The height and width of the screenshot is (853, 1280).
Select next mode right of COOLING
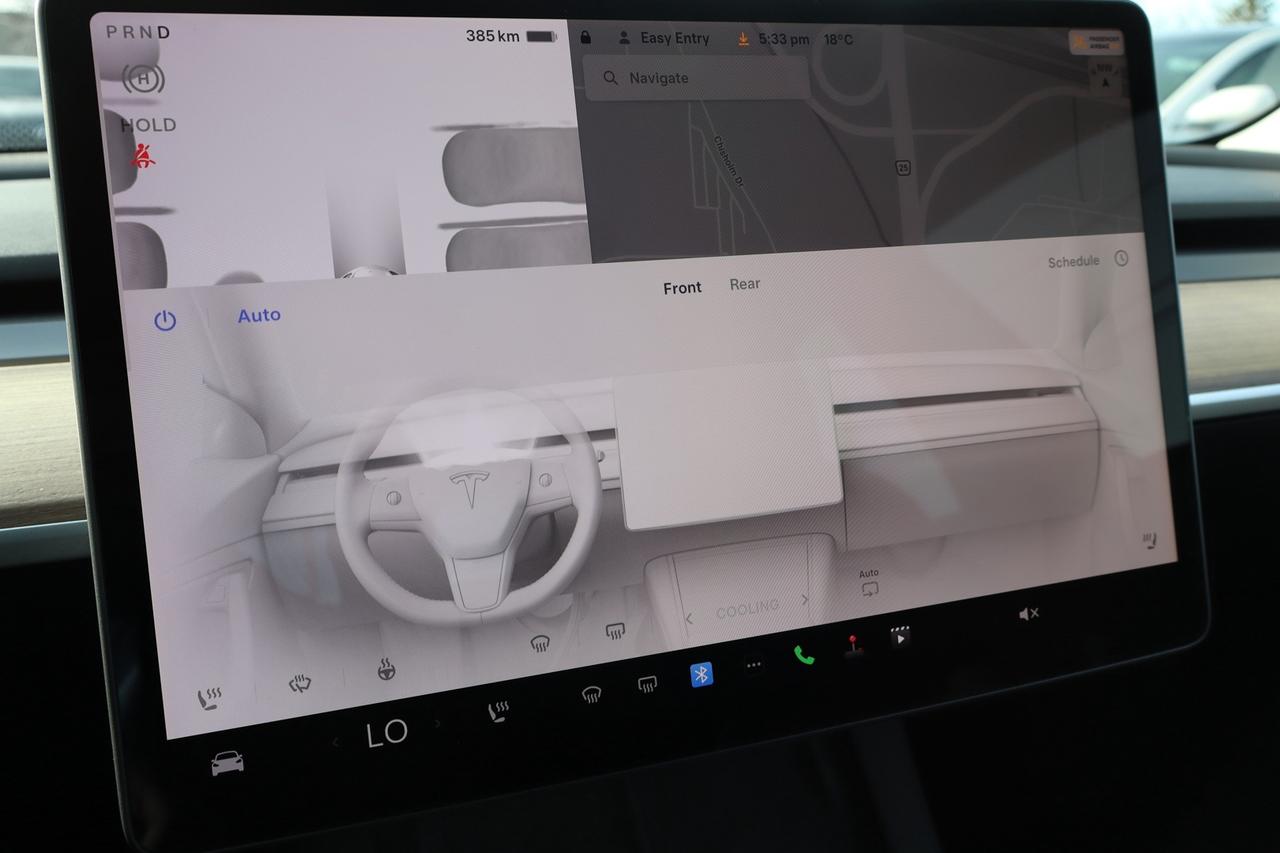[x=805, y=600]
